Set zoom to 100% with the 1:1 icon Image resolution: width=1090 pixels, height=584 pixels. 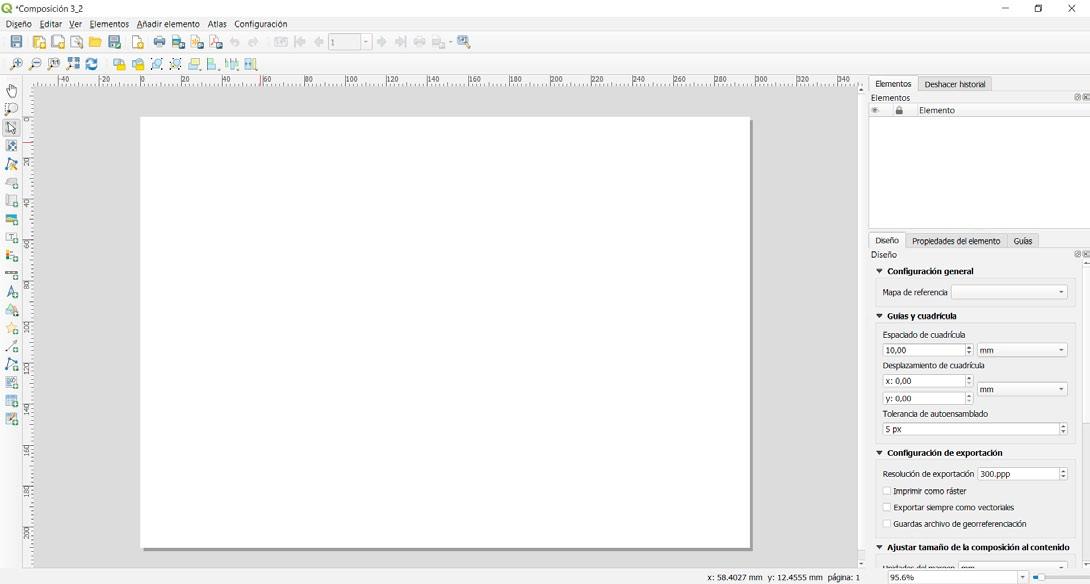[x=54, y=64]
